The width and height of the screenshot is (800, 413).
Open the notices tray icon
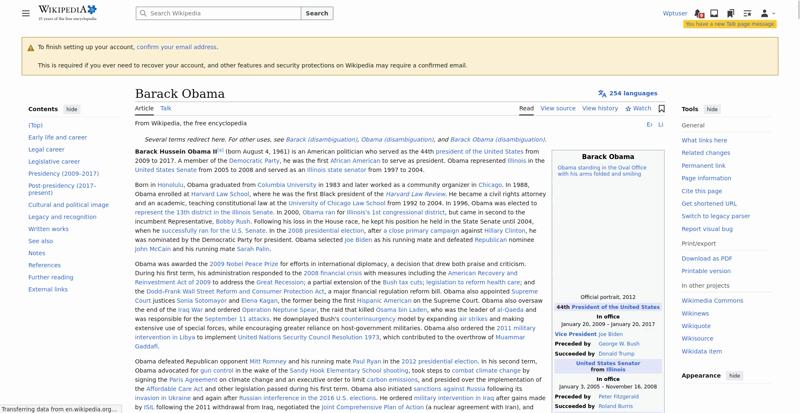tap(714, 13)
